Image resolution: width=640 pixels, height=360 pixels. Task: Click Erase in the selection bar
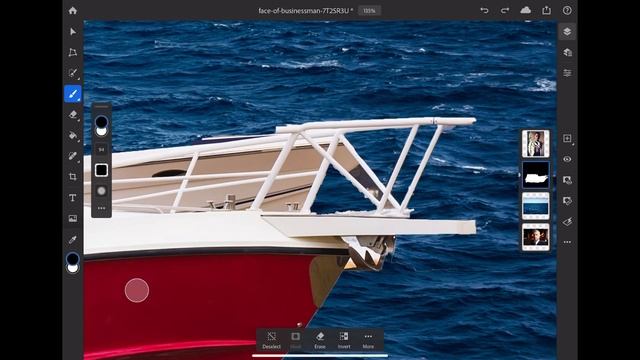320,340
